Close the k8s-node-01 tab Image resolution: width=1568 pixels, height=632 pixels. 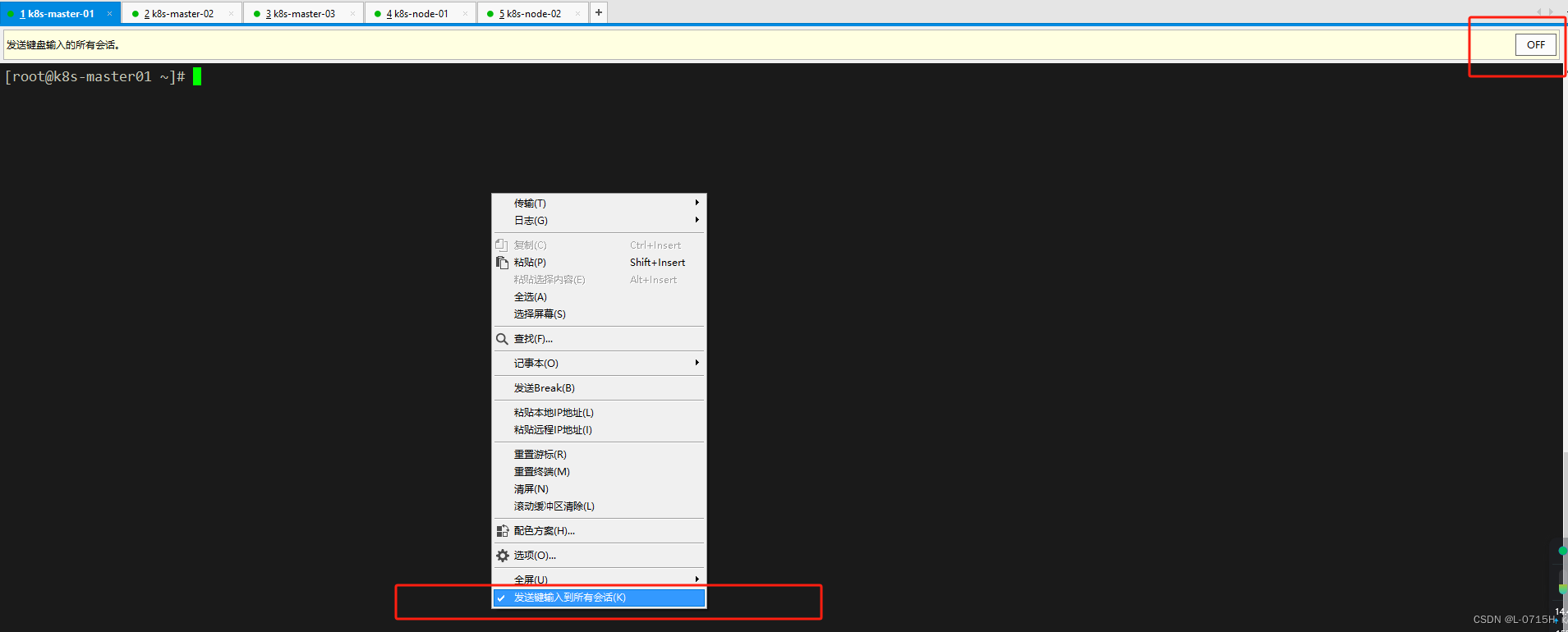[466, 13]
